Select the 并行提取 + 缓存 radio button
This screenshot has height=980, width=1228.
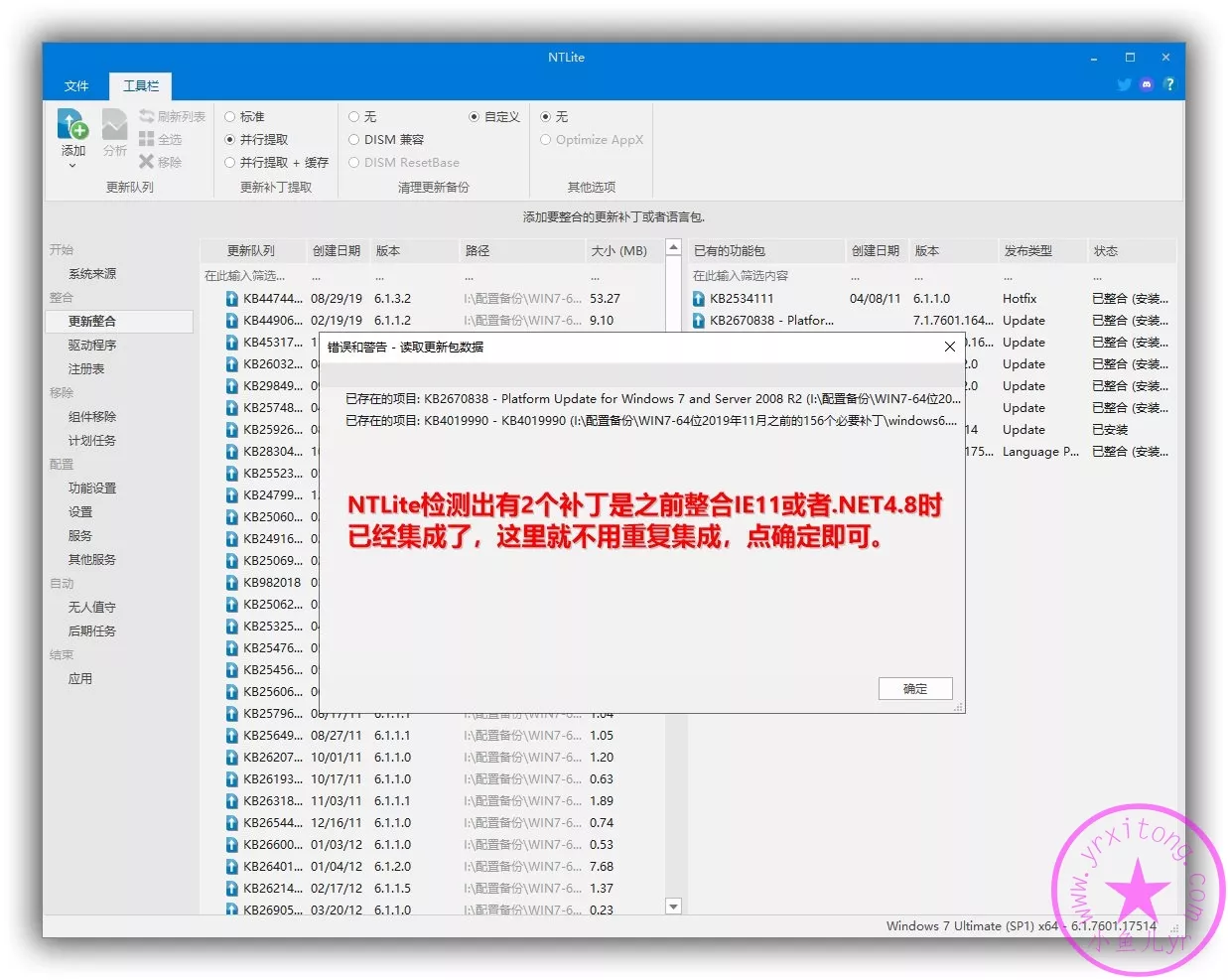[x=230, y=162]
